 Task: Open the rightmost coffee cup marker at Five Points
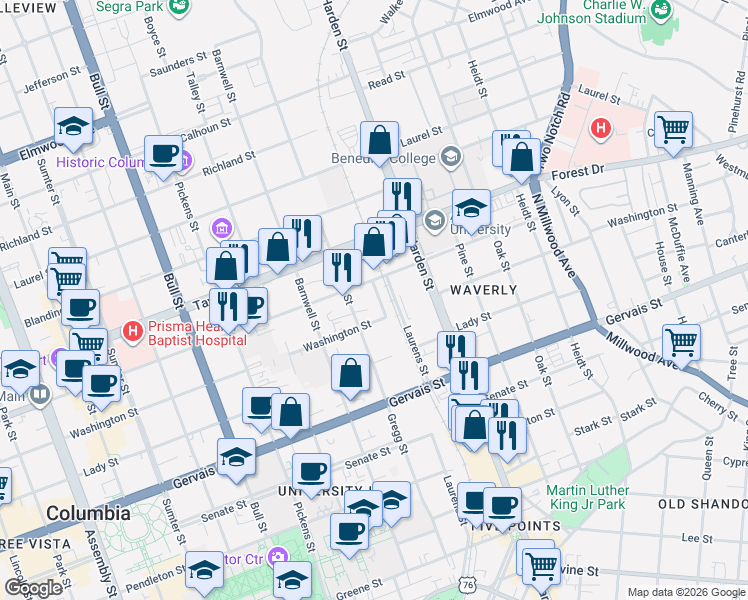(502, 506)
